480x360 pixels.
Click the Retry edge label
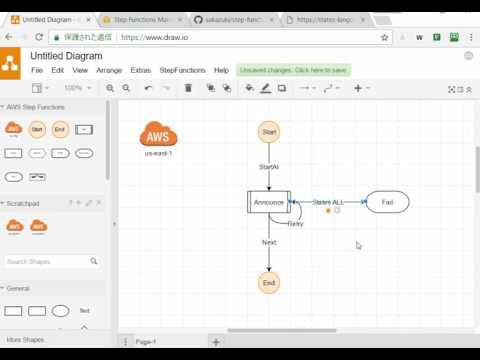pyautogui.click(x=295, y=224)
